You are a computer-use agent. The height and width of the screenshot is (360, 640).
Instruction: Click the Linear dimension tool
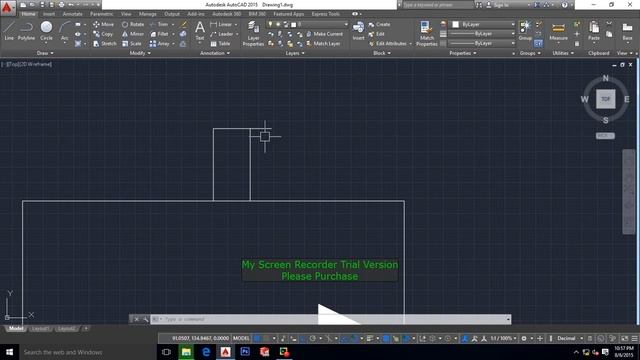click(221, 24)
